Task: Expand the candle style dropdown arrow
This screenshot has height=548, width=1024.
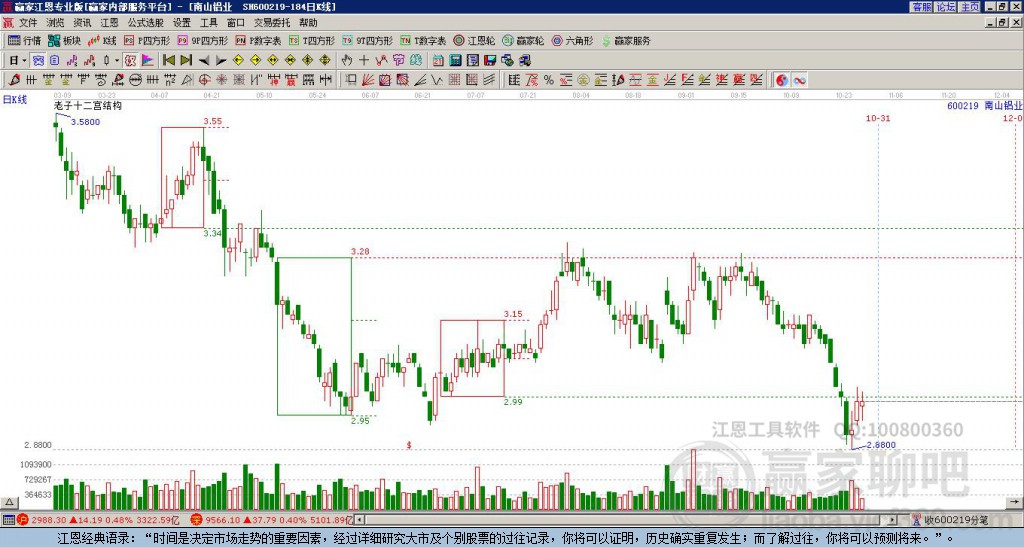Action: pyautogui.click(x=117, y=60)
